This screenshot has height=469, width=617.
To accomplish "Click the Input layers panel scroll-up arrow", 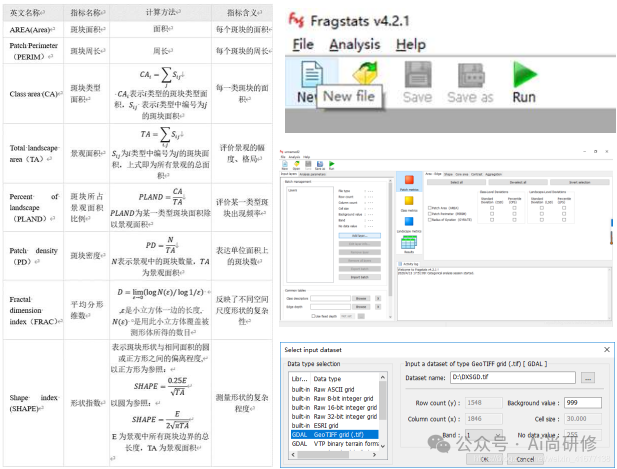I will click(390, 181).
